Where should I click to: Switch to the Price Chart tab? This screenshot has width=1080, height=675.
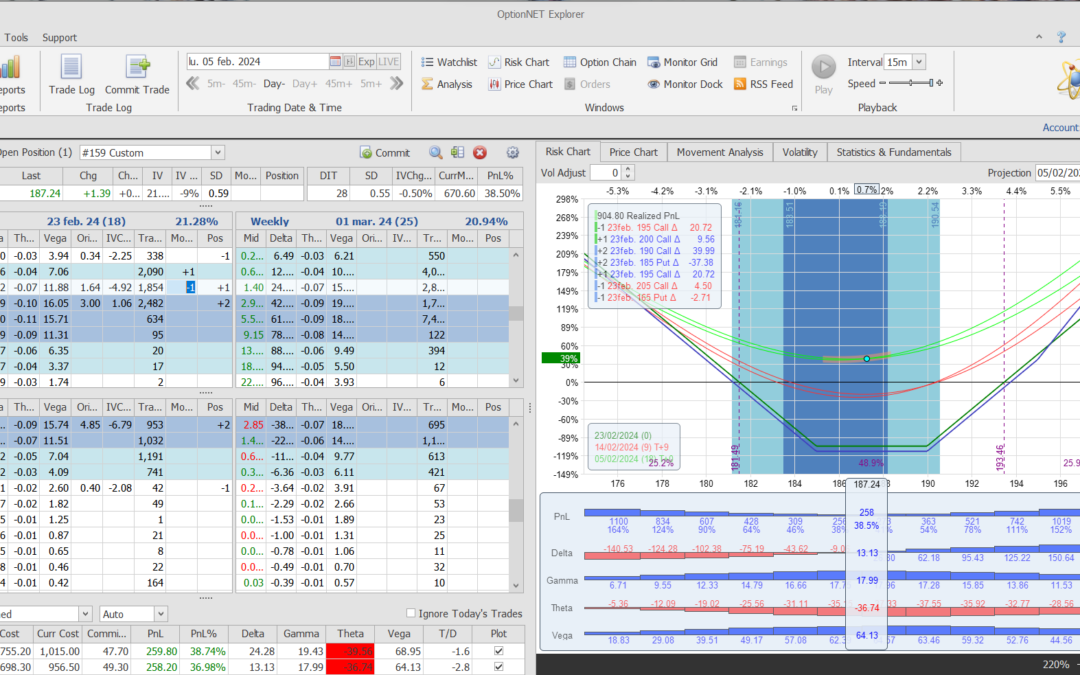click(x=633, y=152)
